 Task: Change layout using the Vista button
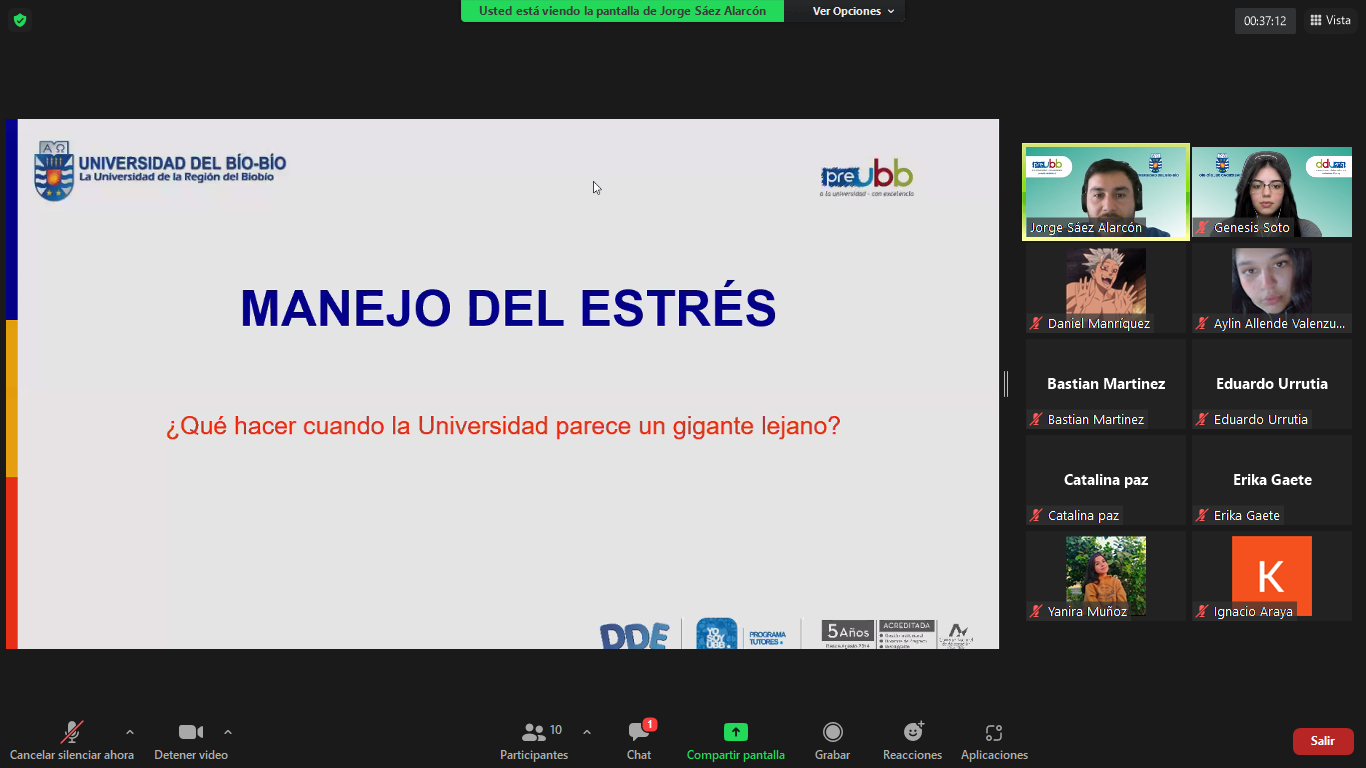tap(1330, 20)
